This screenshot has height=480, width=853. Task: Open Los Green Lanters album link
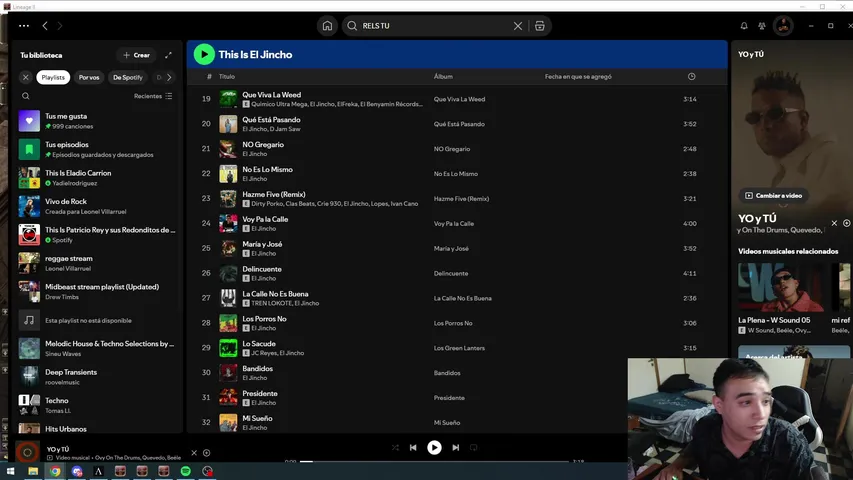(459, 348)
